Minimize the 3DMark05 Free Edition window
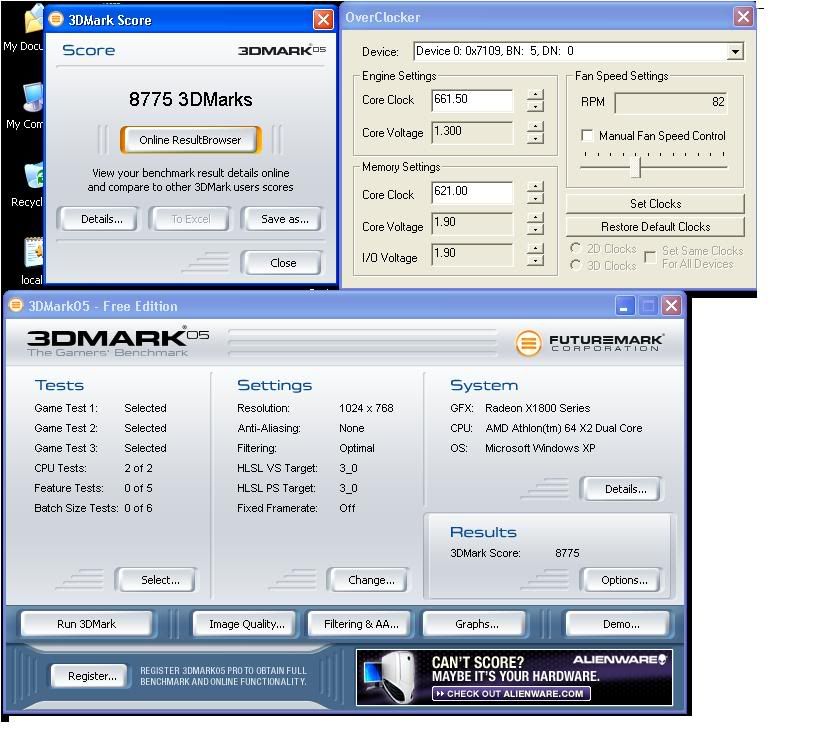 coord(625,306)
